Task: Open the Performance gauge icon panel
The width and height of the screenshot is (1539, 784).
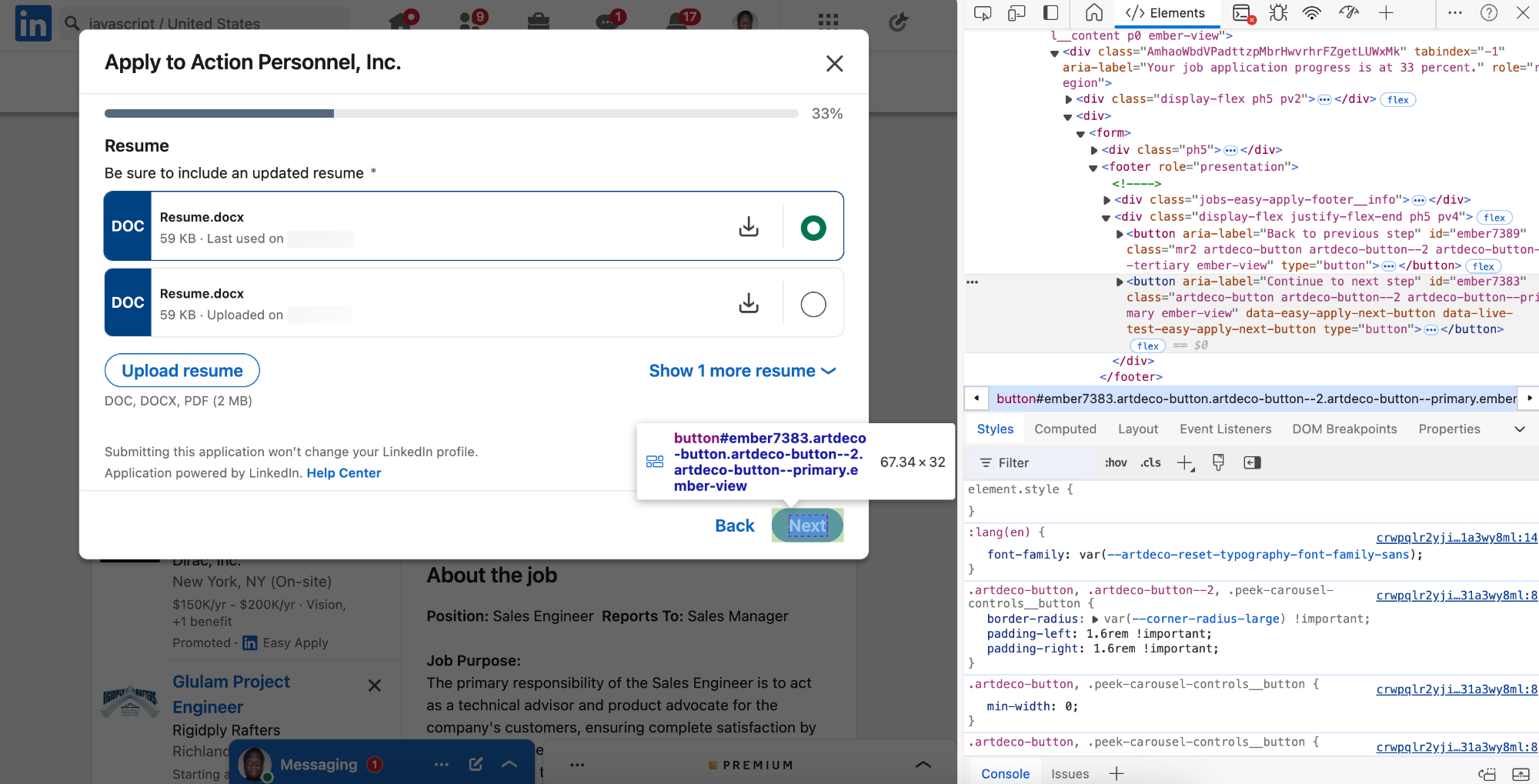Action: click(1349, 13)
